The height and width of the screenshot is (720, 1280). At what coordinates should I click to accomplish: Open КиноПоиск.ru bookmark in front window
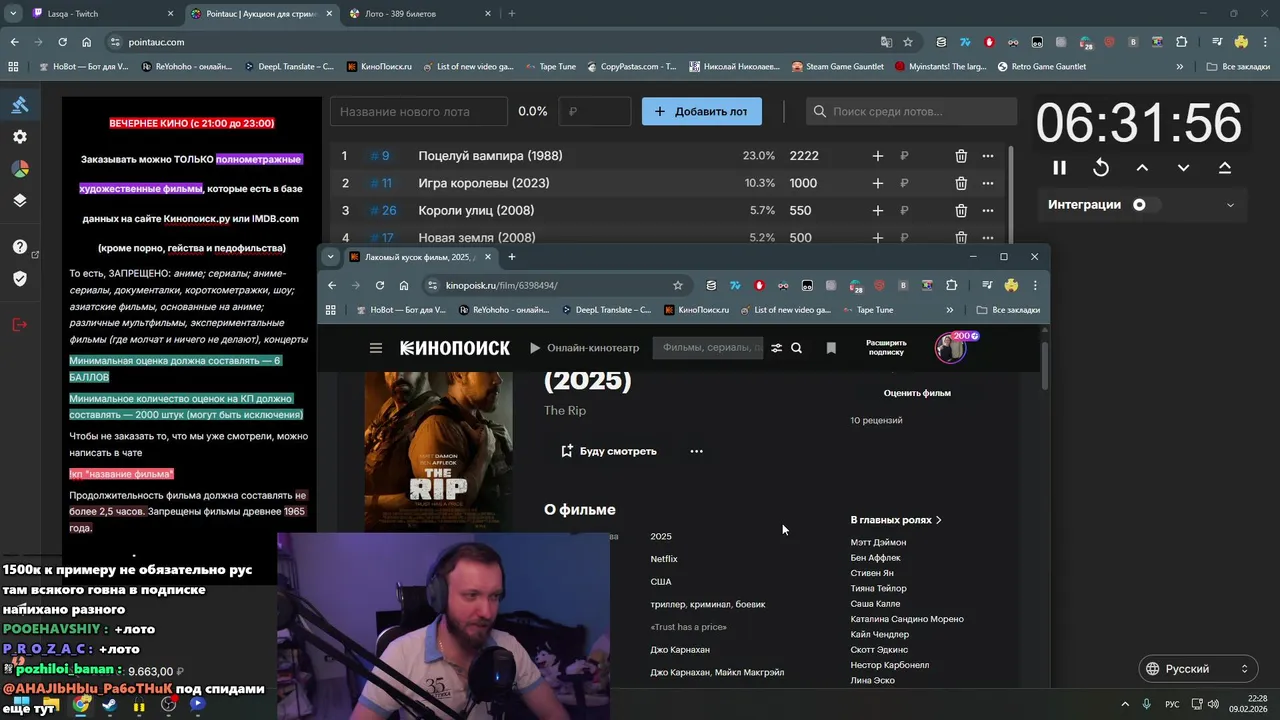tap(696, 310)
